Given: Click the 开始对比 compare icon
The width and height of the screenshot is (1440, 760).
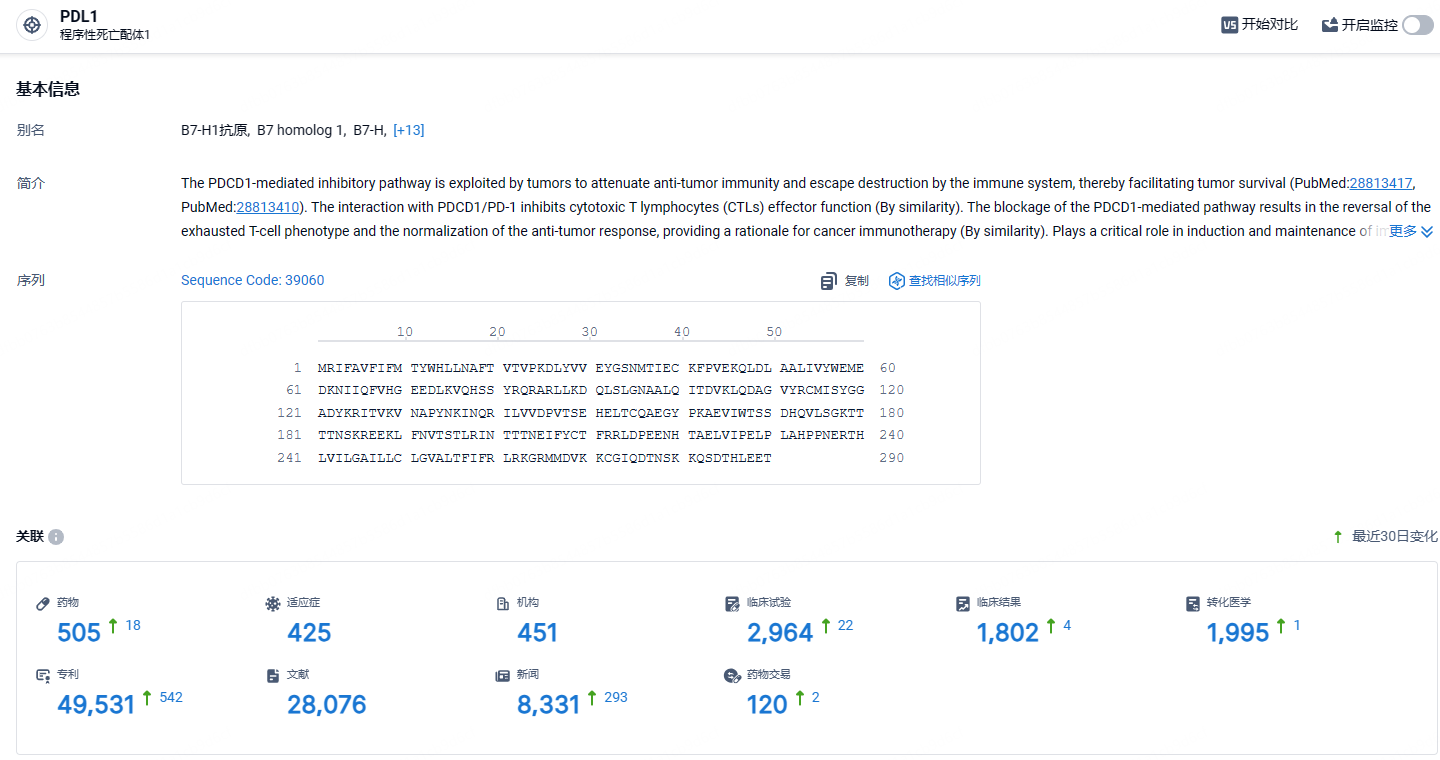Looking at the screenshot, I should point(1230,25).
